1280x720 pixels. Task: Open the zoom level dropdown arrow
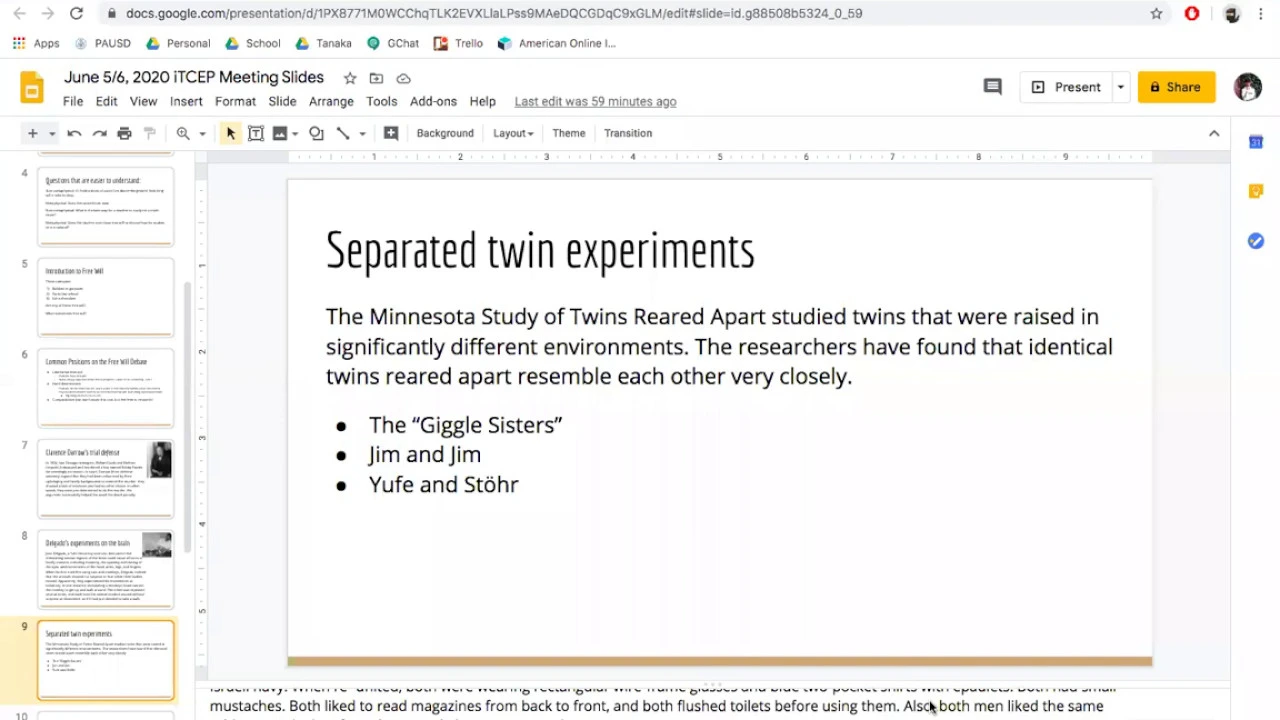point(202,134)
